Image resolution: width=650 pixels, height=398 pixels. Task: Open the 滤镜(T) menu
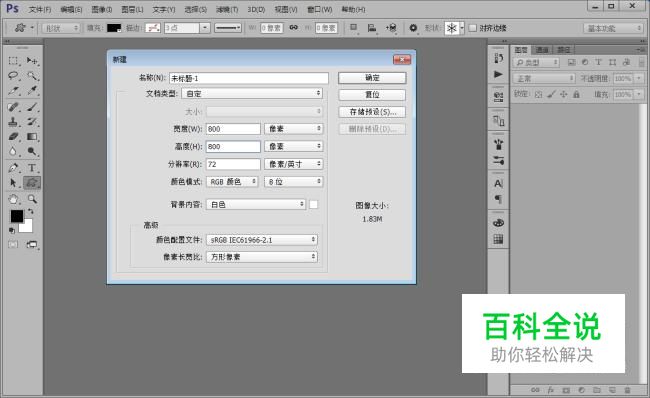[x=227, y=9]
